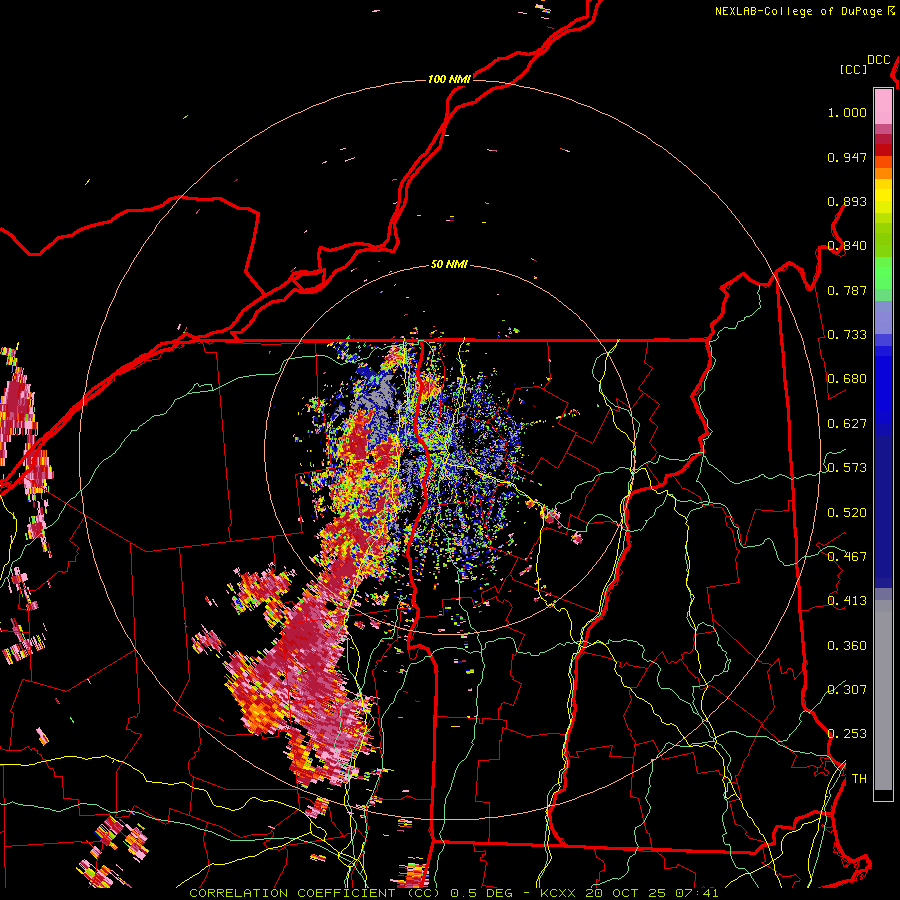Screen dimensions: 900x900
Task: Click the 0.5 DEG elevation text
Action: pyautogui.click(x=481, y=893)
